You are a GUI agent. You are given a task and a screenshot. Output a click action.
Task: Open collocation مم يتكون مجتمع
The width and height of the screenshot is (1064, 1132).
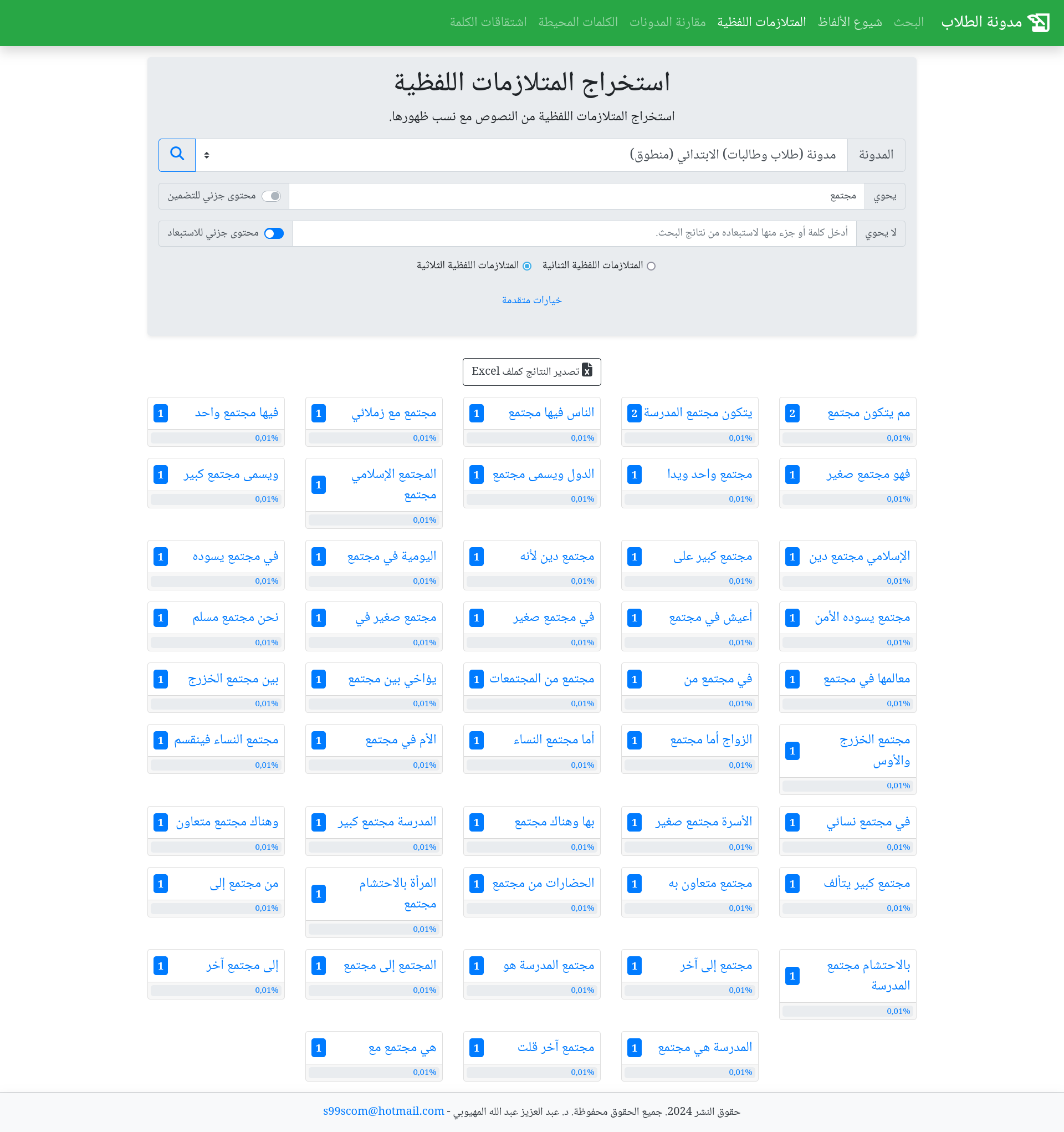coord(869,413)
